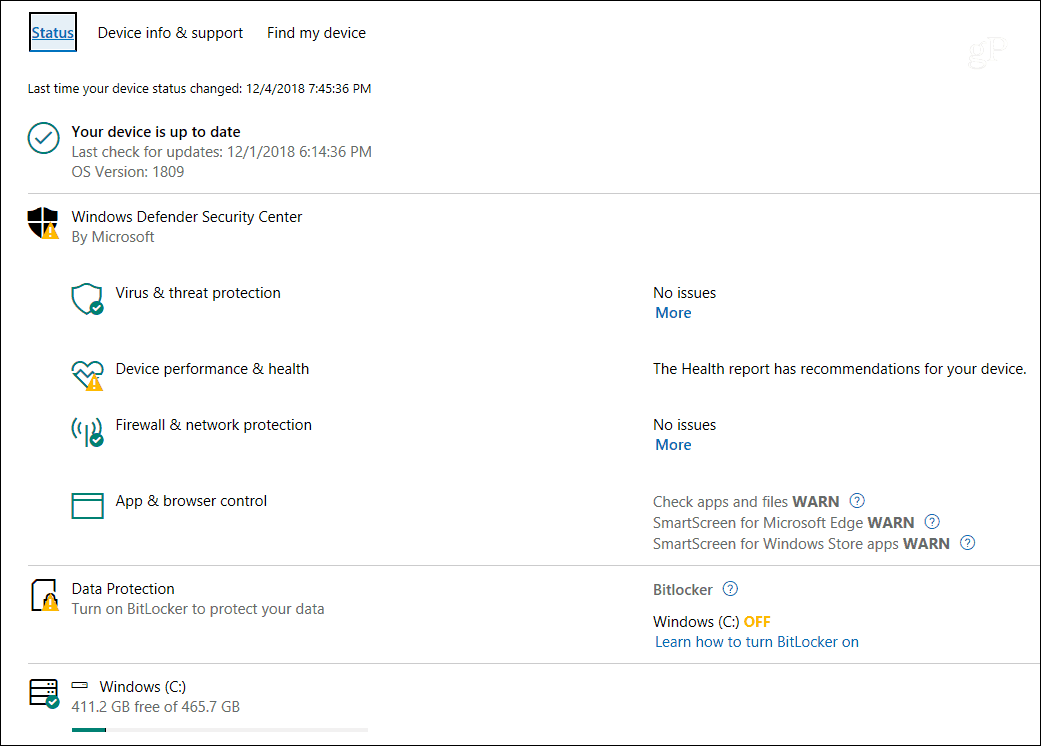Image resolution: width=1041 pixels, height=746 pixels.
Task: Click the Data Protection lock document icon
Action: 44,595
